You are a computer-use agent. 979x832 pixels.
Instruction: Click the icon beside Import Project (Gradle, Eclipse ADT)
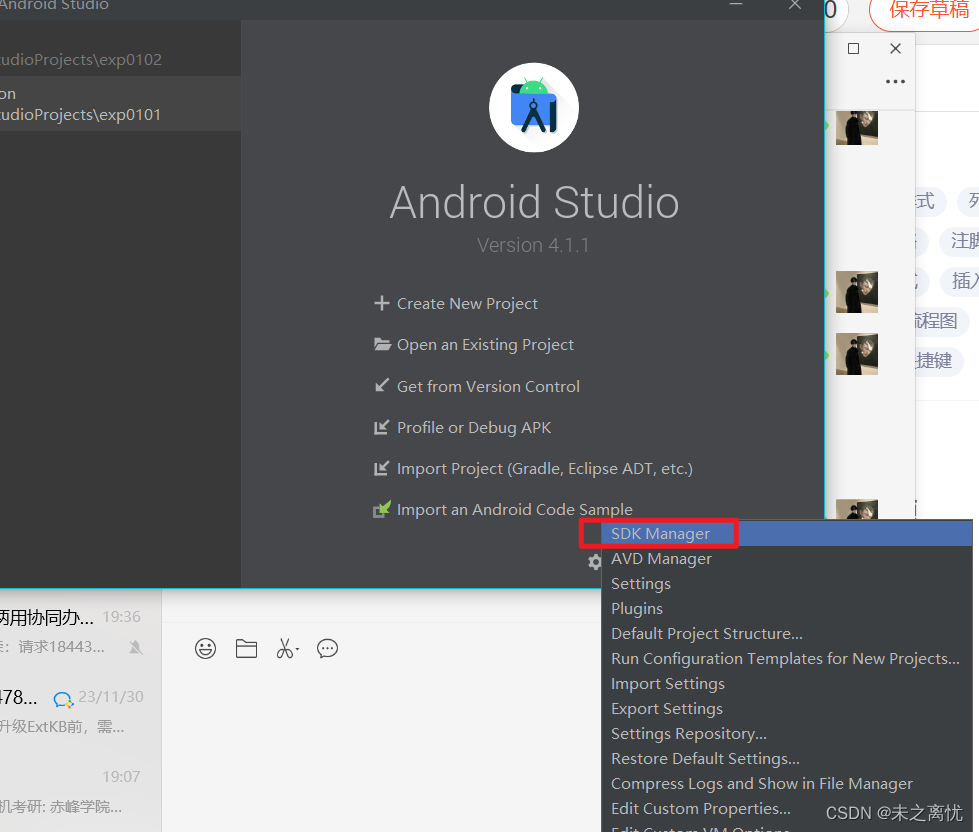coord(381,468)
